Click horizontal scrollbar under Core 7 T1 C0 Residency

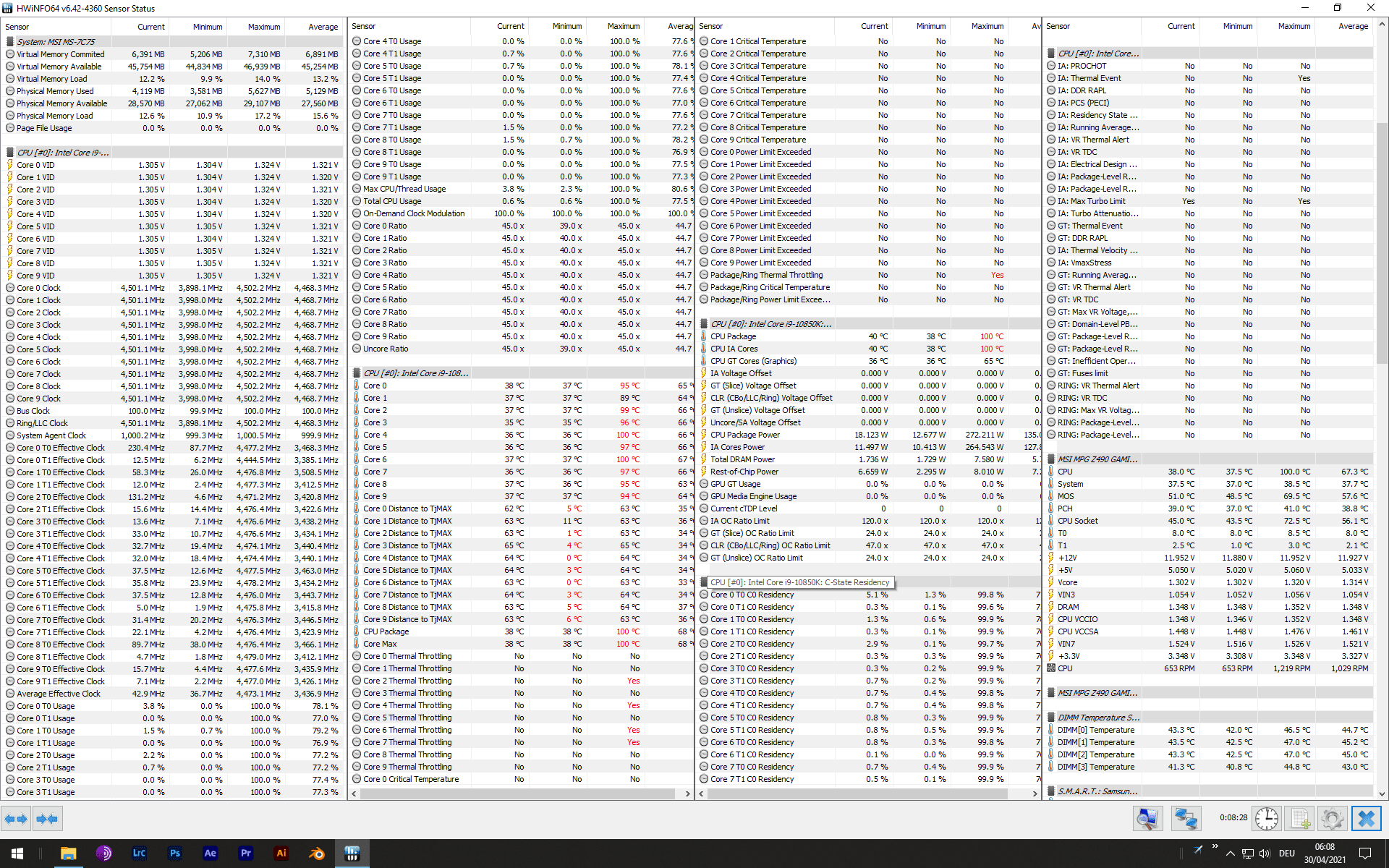(858, 793)
